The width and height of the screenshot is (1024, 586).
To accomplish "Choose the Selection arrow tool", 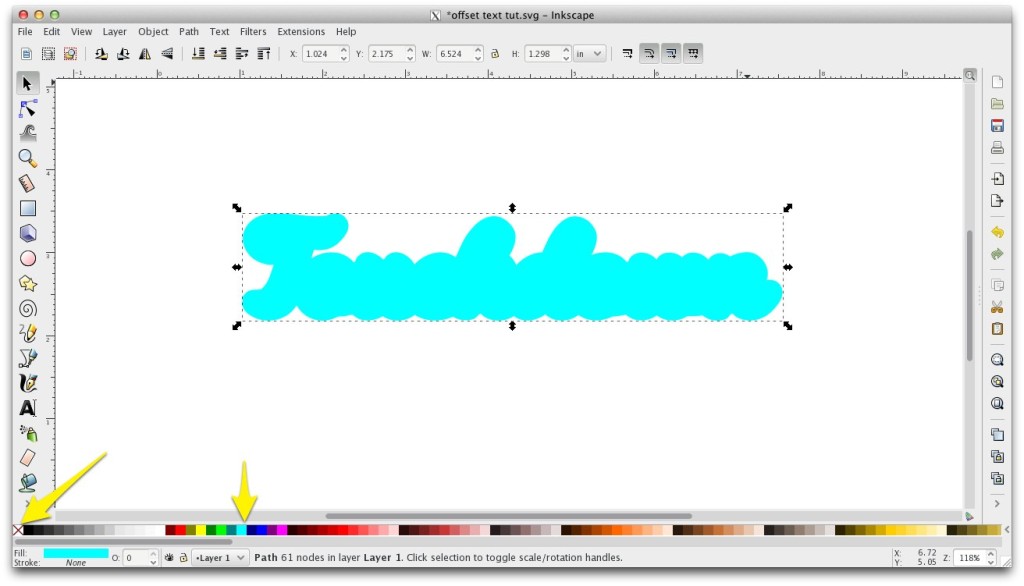I will [x=27, y=84].
